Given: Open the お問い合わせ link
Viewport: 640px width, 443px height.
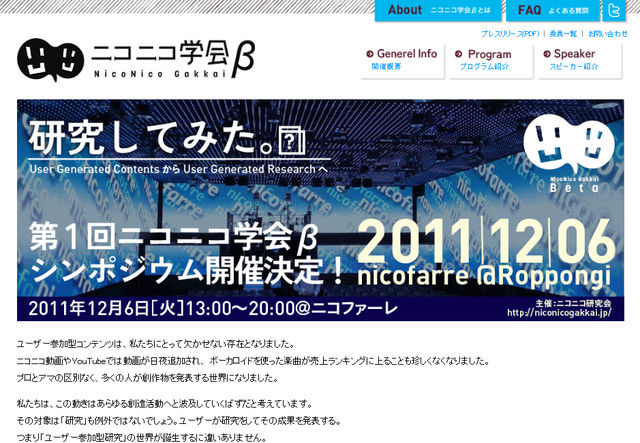Looking at the screenshot, I should point(608,34).
